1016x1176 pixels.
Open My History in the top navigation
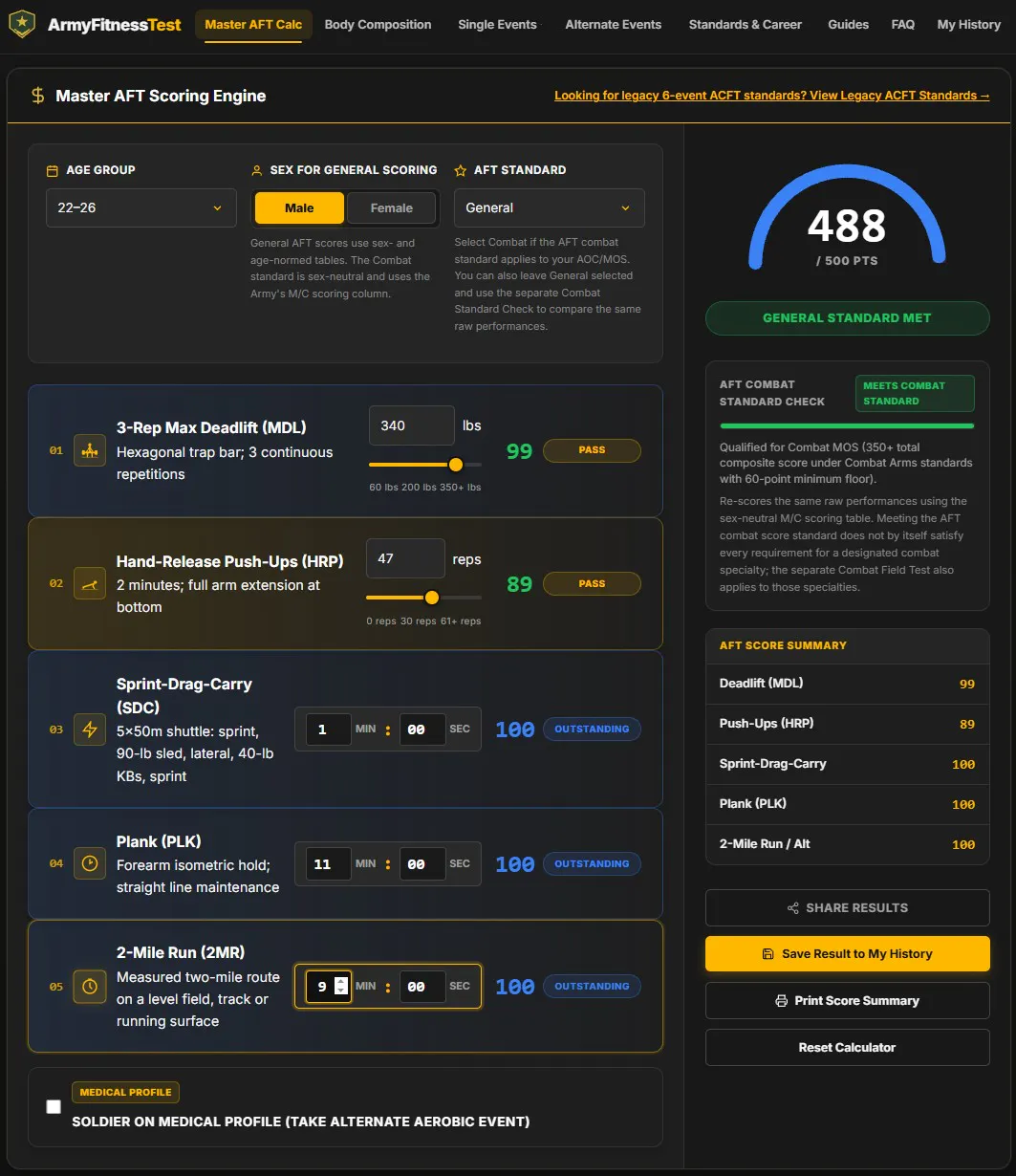[x=968, y=25]
